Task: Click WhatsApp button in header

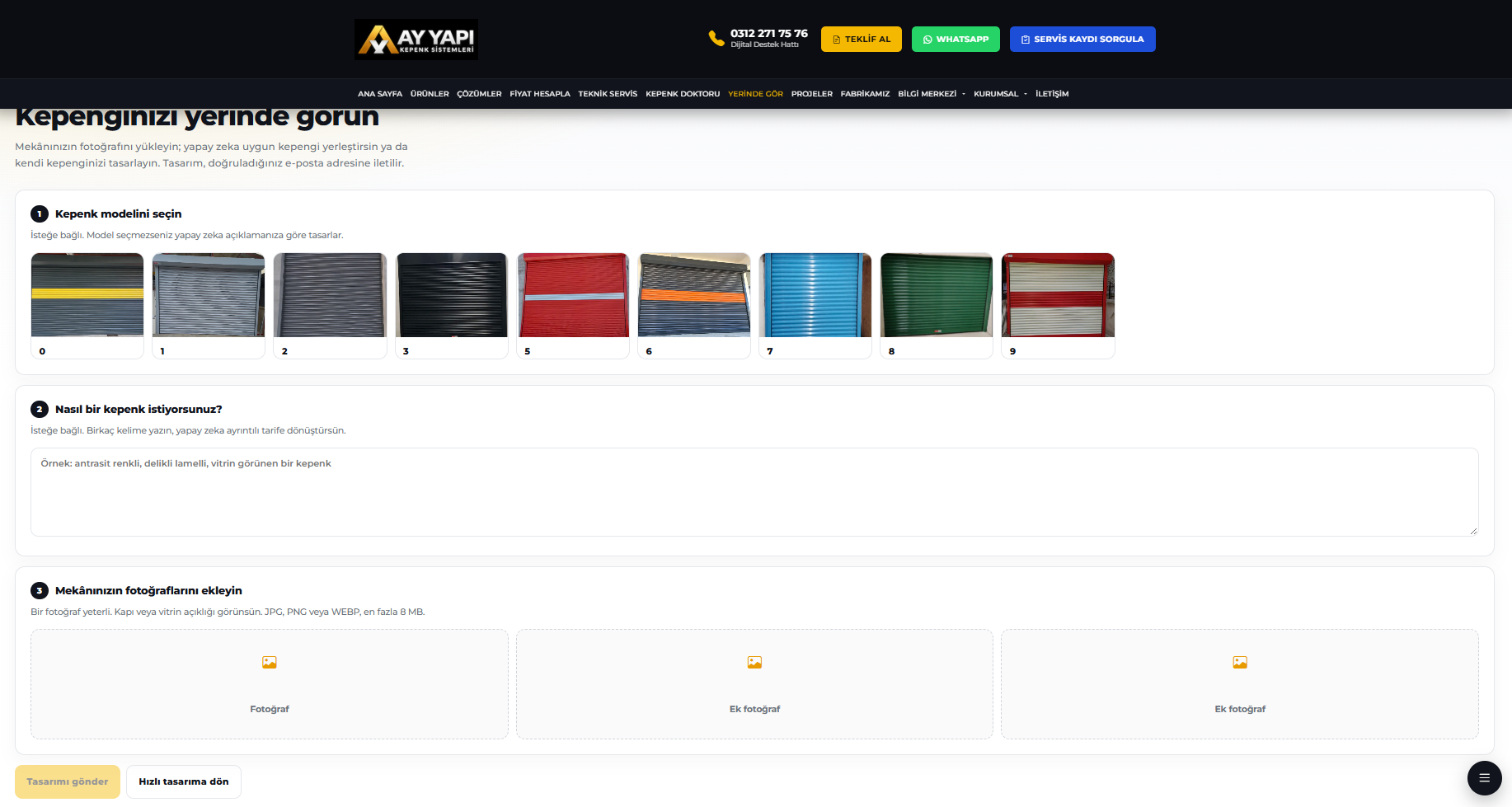Action: [x=956, y=40]
